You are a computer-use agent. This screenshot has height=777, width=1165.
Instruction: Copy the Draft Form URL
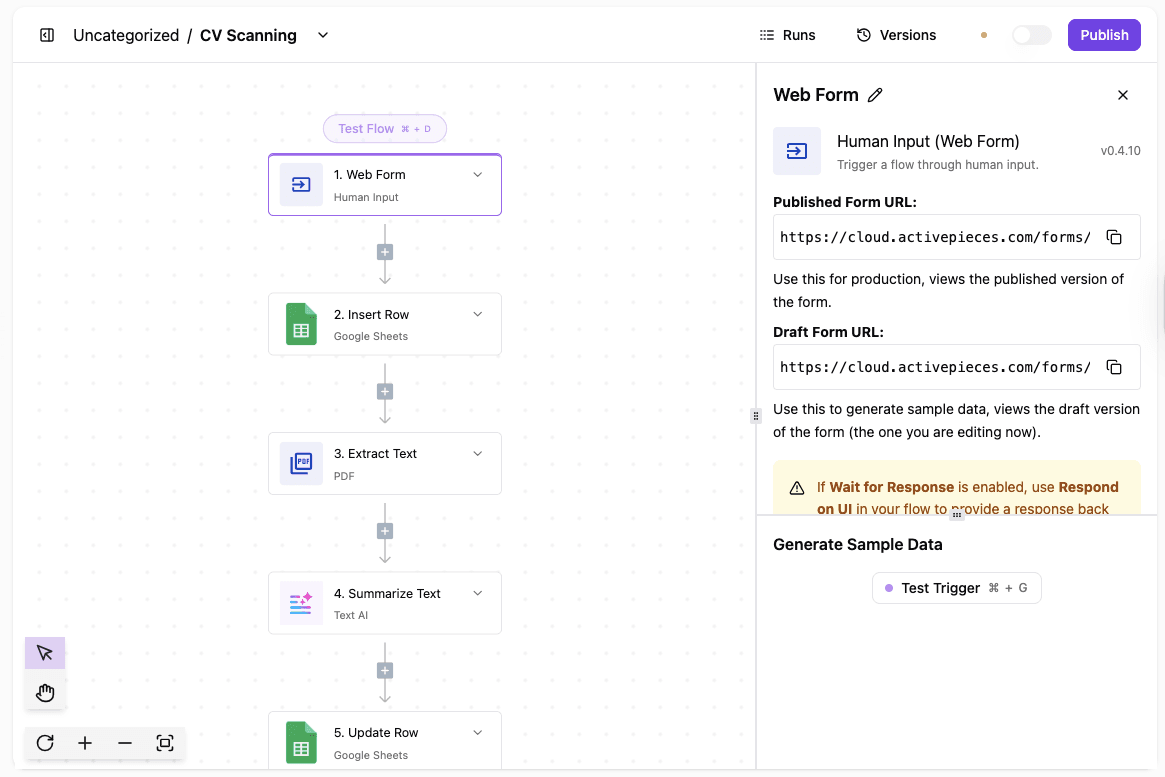point(1114,367)
